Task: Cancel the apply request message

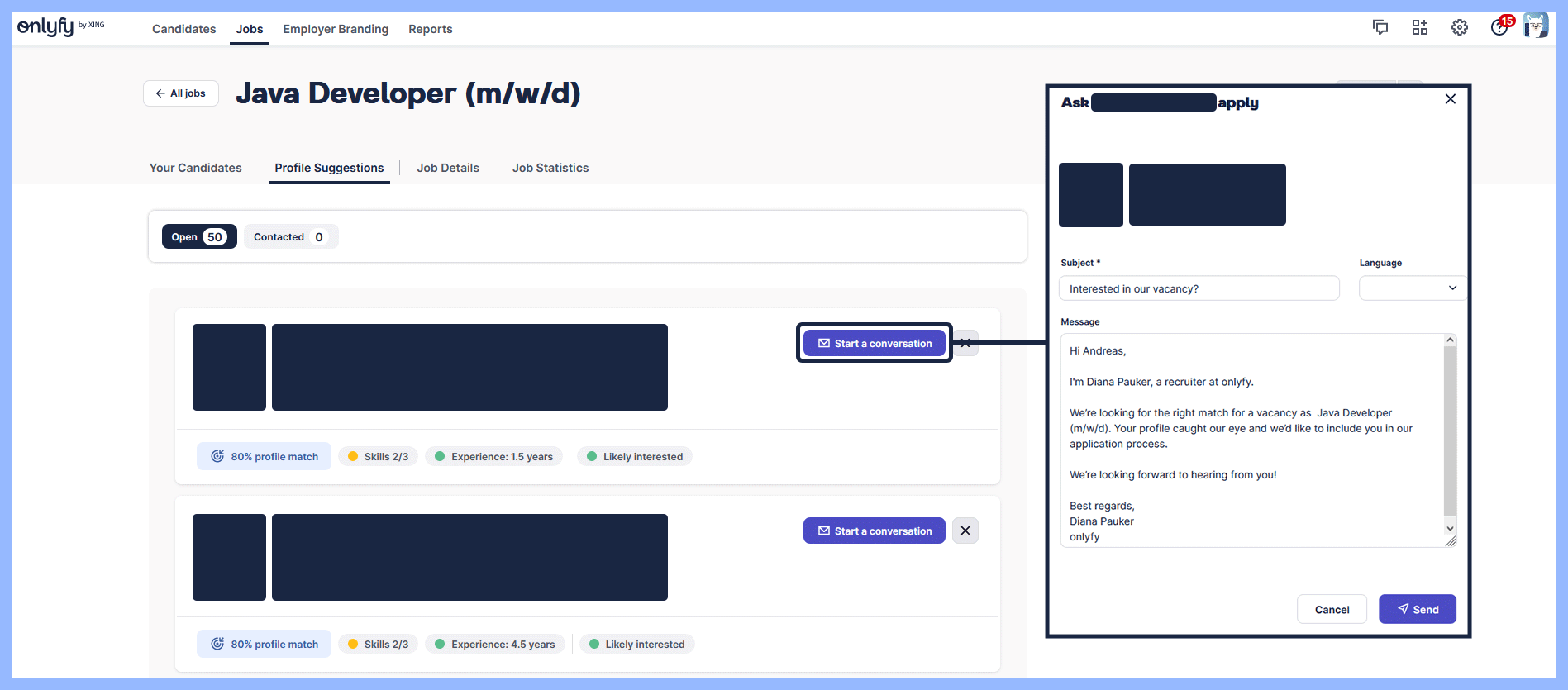Action: click(x=1331, y=609)
